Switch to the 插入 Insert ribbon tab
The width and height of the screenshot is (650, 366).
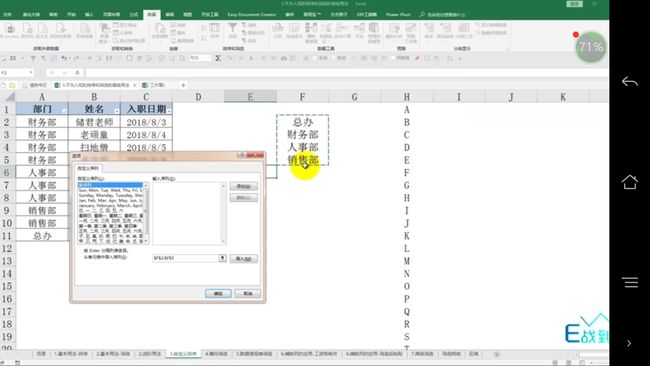pyautogui.click(x=89, y=15)
